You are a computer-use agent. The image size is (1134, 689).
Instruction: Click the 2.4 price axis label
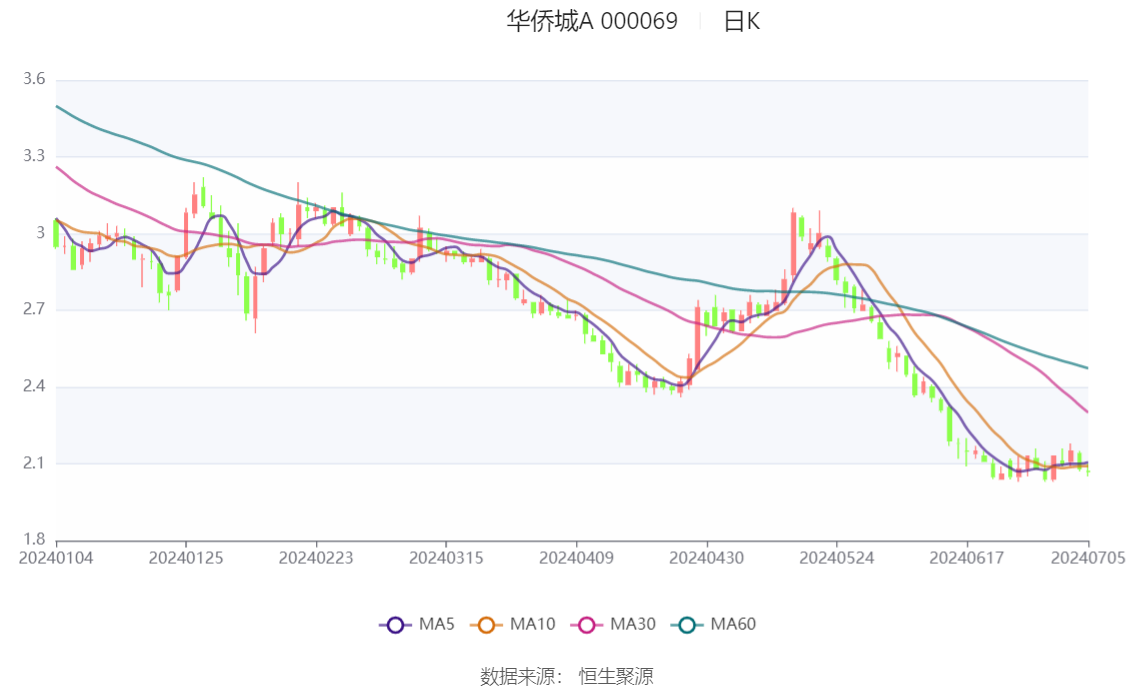[34, 386]
